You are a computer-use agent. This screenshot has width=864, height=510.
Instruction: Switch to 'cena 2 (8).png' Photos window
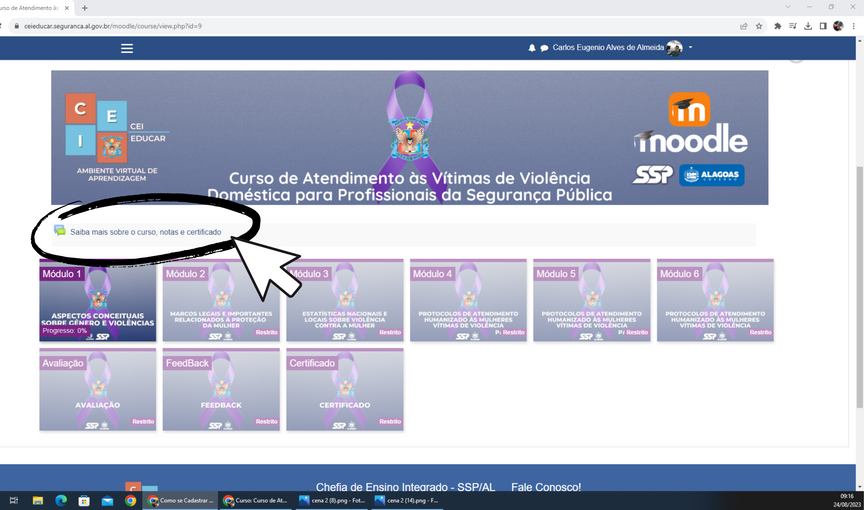(x=332, y=500)
